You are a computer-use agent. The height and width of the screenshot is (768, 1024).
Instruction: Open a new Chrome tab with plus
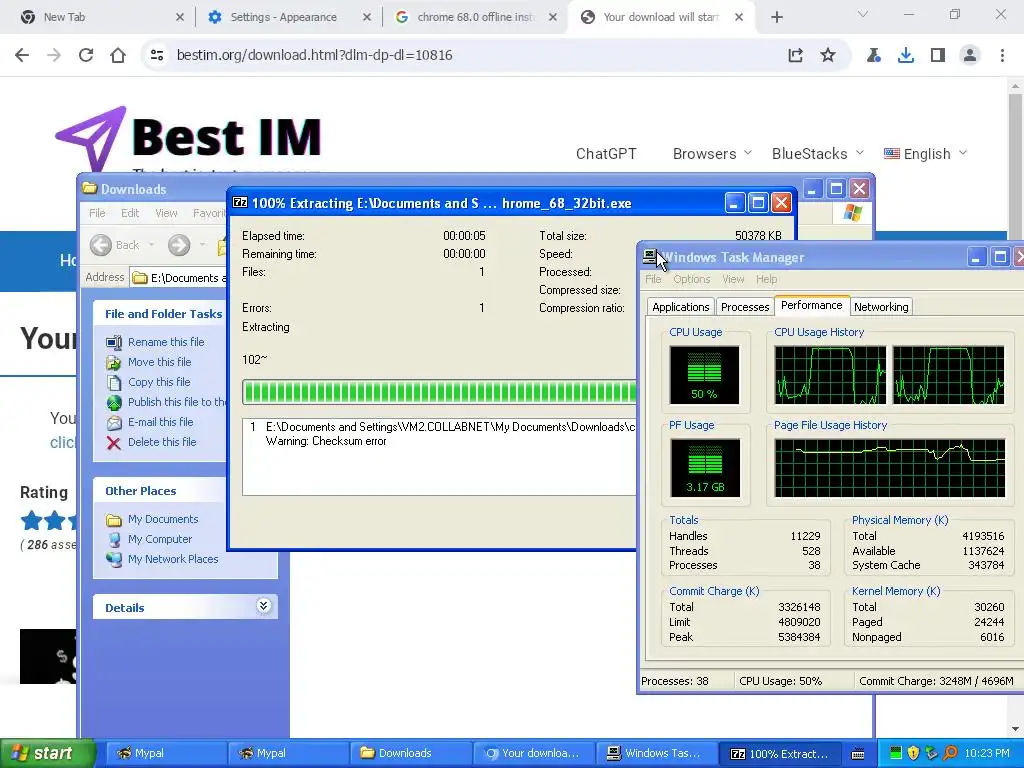tap(776, 18)
